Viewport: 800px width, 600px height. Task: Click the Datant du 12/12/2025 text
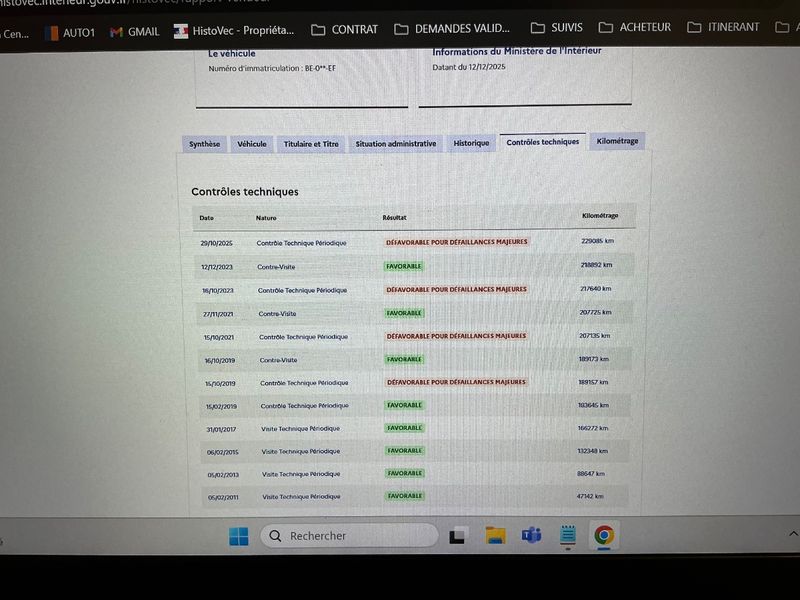click(x=469, y=67)
